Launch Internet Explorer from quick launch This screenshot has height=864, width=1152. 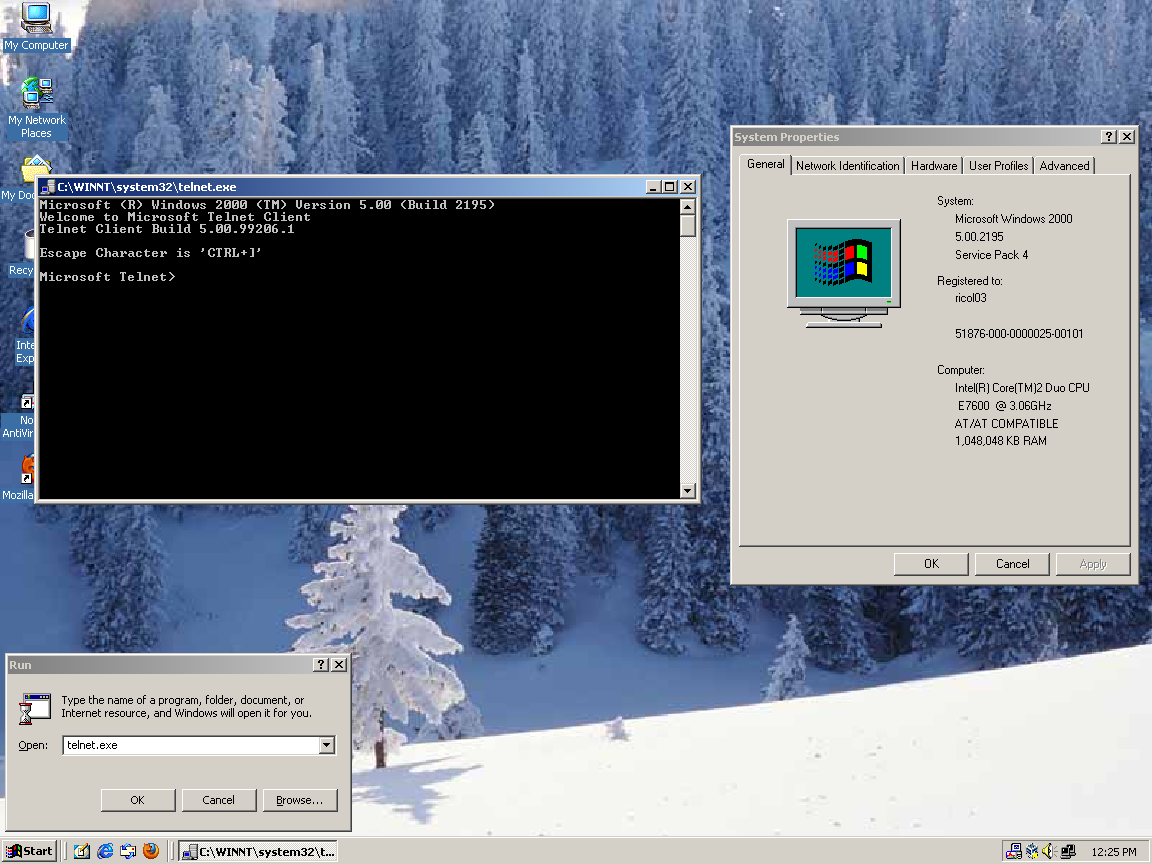tap(105, 851)
